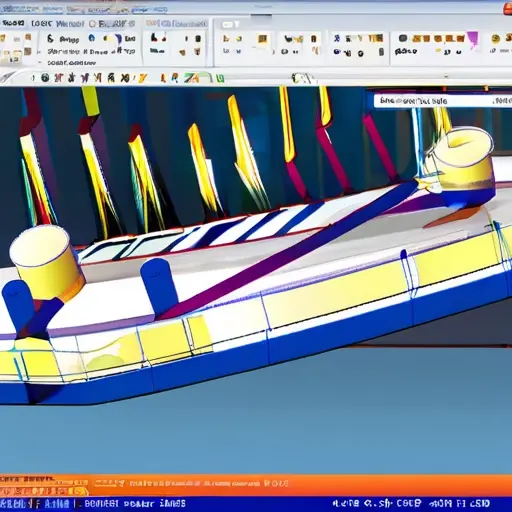This screenshot has width=512, height=512.
Task: Click the yellow slanted icon in lower toolbar
Action: coord(143,79)
